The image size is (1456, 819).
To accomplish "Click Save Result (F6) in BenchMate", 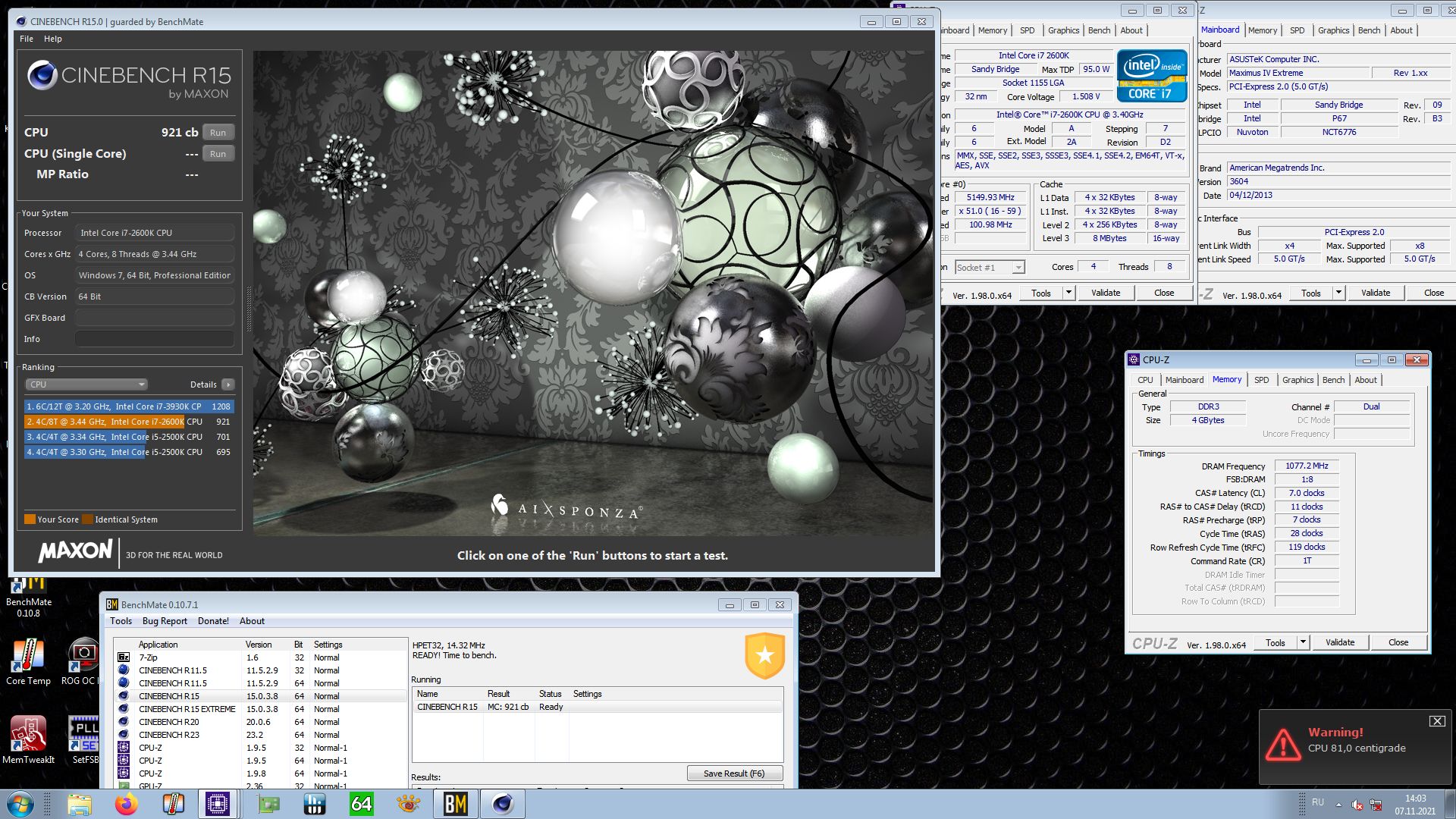I will pos(733,773).
